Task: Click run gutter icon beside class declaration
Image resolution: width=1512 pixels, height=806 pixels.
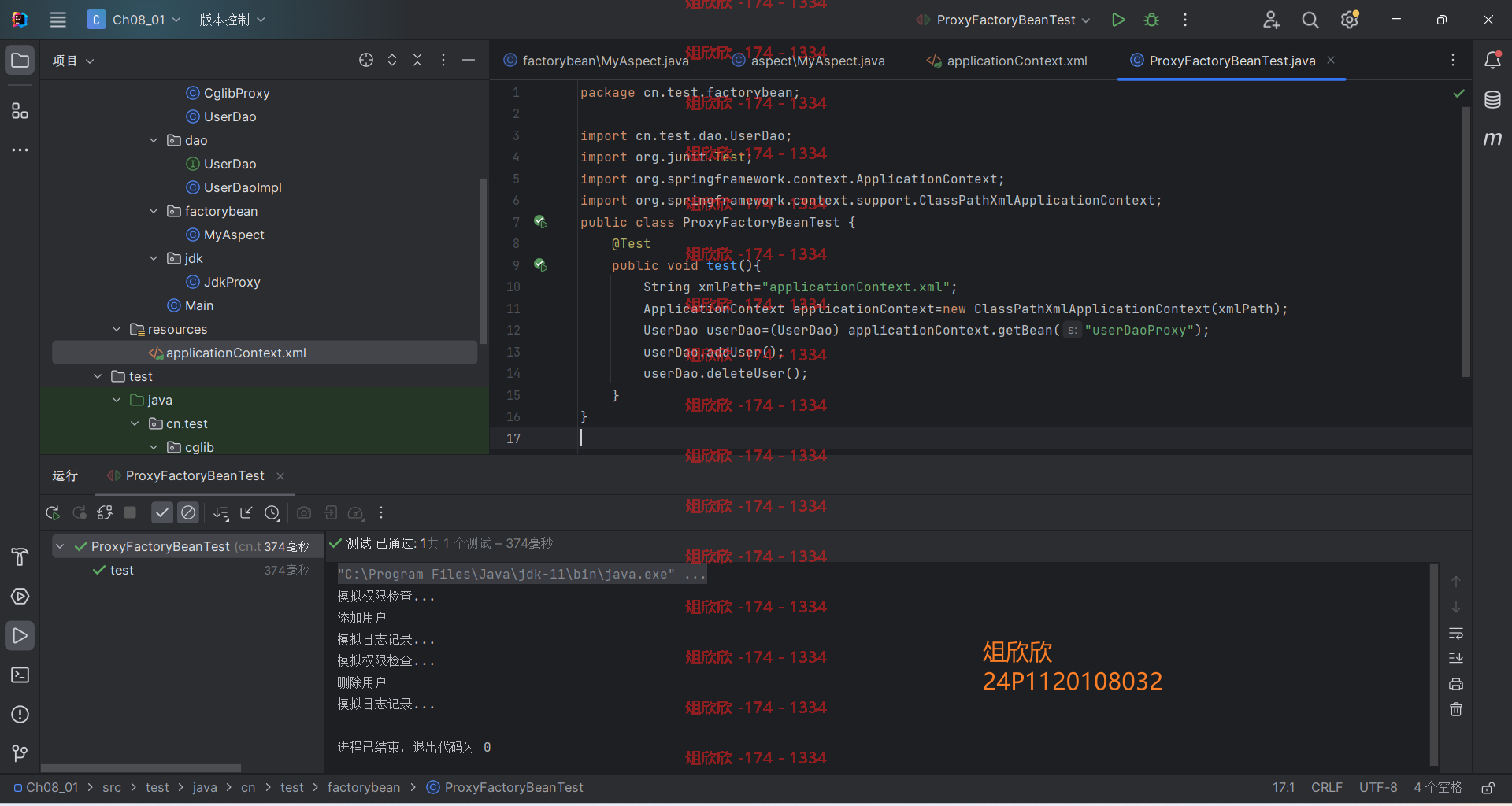Action: pyautogui.click(x=540, y=222)
